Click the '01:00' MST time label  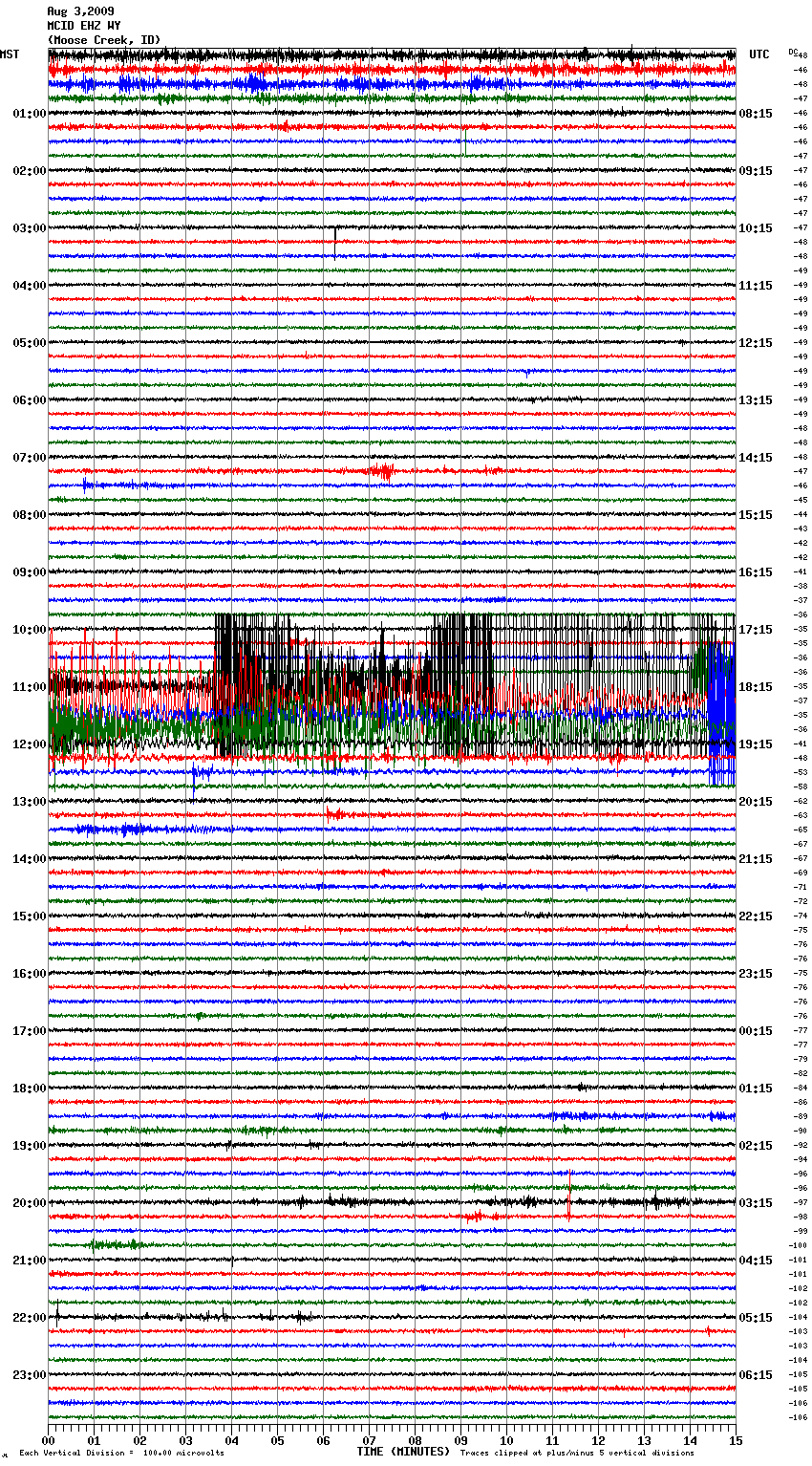click(30, 114)
